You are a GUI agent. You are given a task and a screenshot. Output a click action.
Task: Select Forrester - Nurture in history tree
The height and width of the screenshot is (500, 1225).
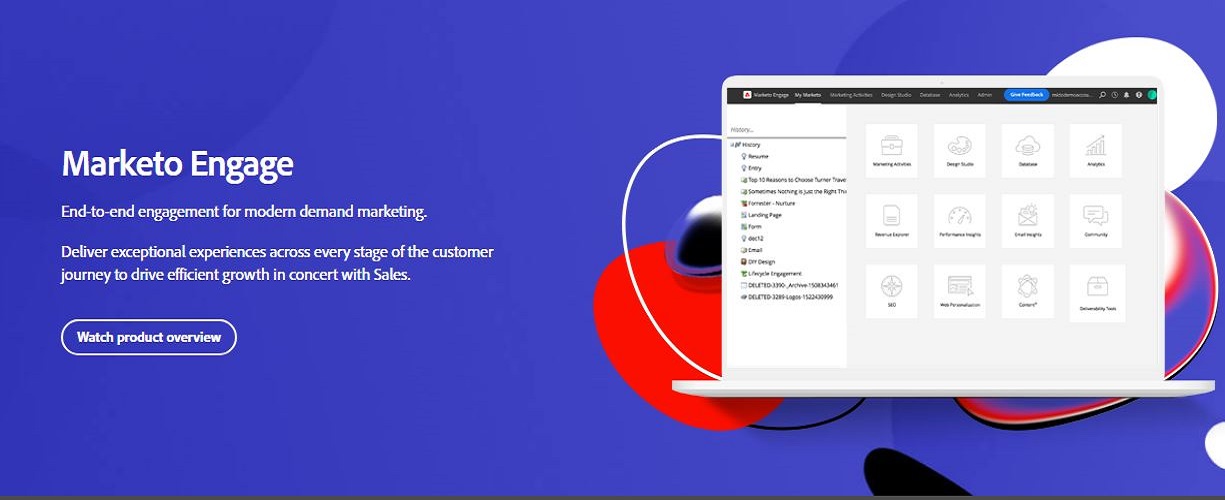click(x=776, y=203)
